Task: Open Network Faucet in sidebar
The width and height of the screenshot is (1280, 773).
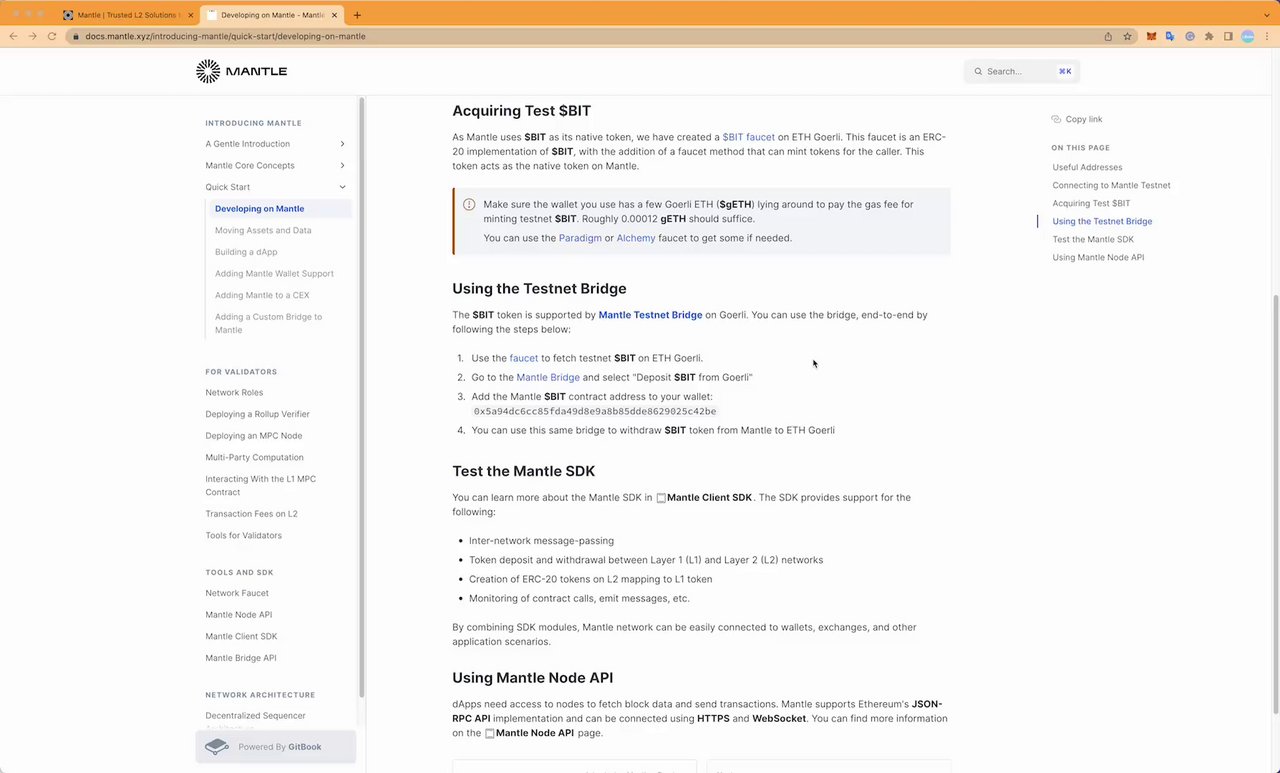Action: 237,593
